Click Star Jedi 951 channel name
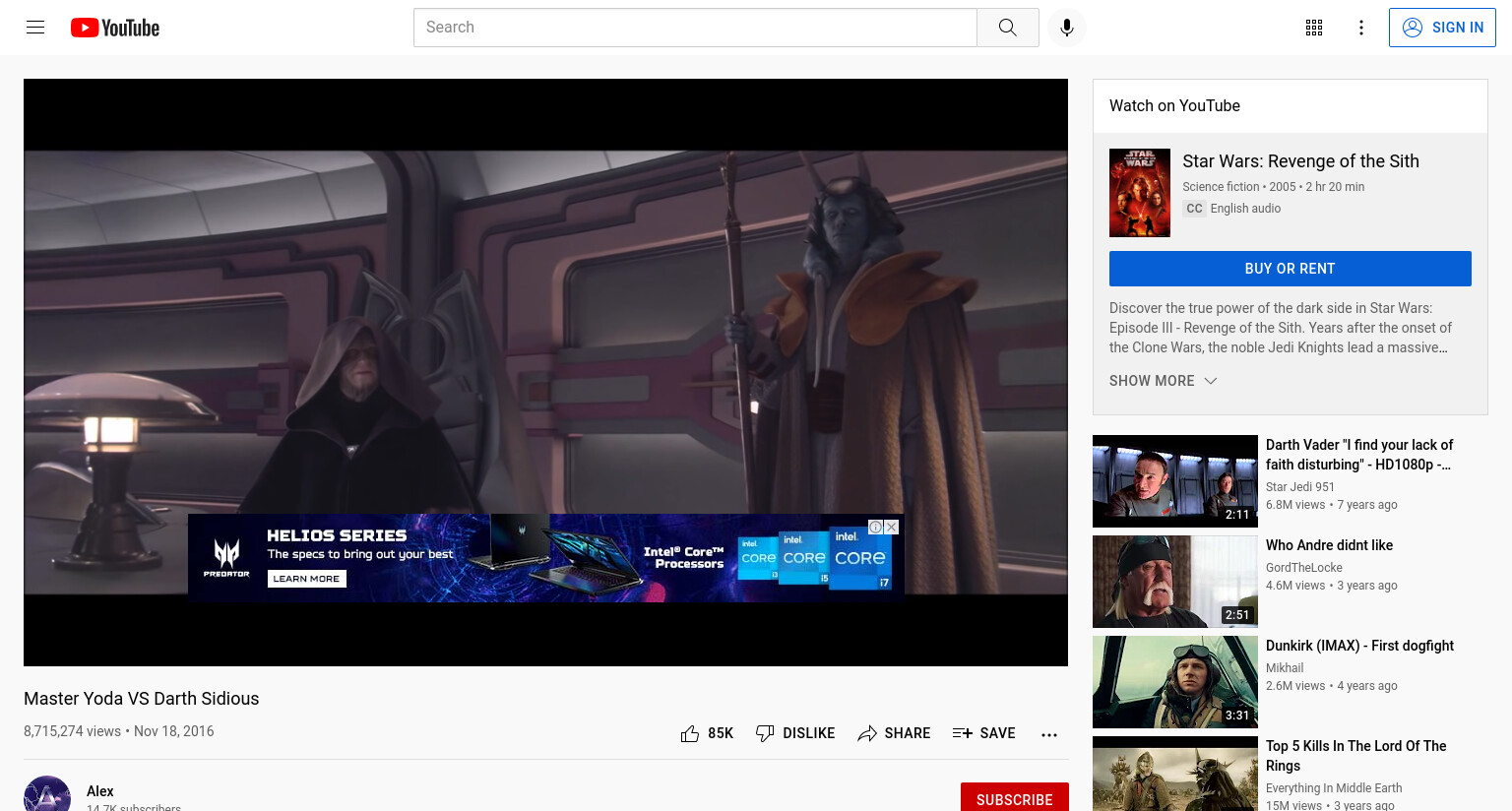Screen dimensions: 1512x811 coord(1300,487)
